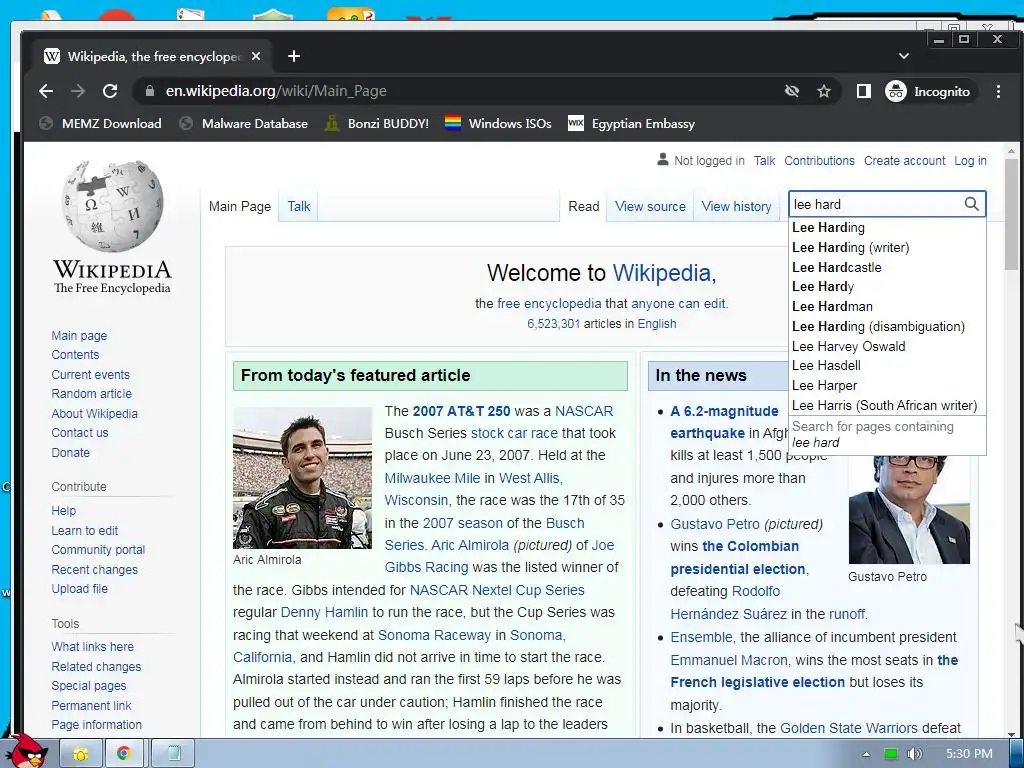Image resolution: width=1024 pixels, height=768 pixels.
Task: Click the crossed-eye tracking protection icon
Action: (x=792, y=91)
